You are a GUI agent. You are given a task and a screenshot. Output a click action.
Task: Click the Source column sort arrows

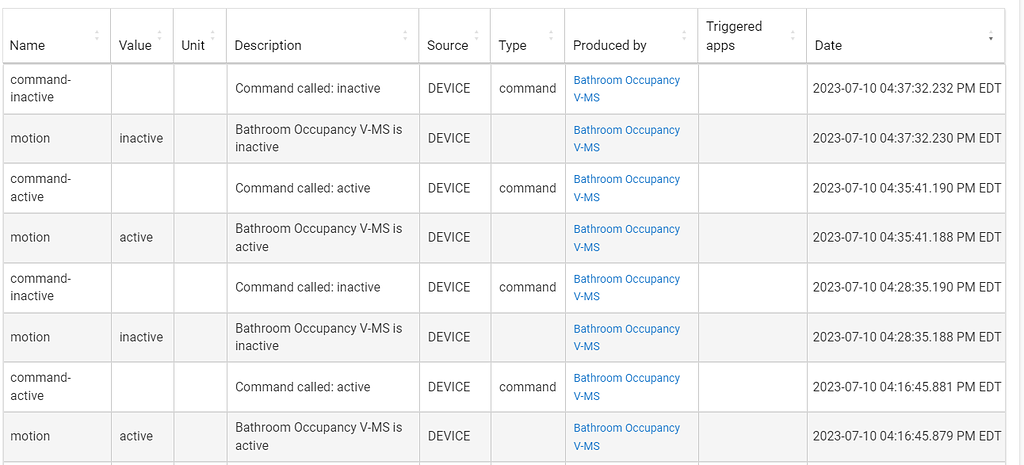pyautogui.click(x=478, y=36)
